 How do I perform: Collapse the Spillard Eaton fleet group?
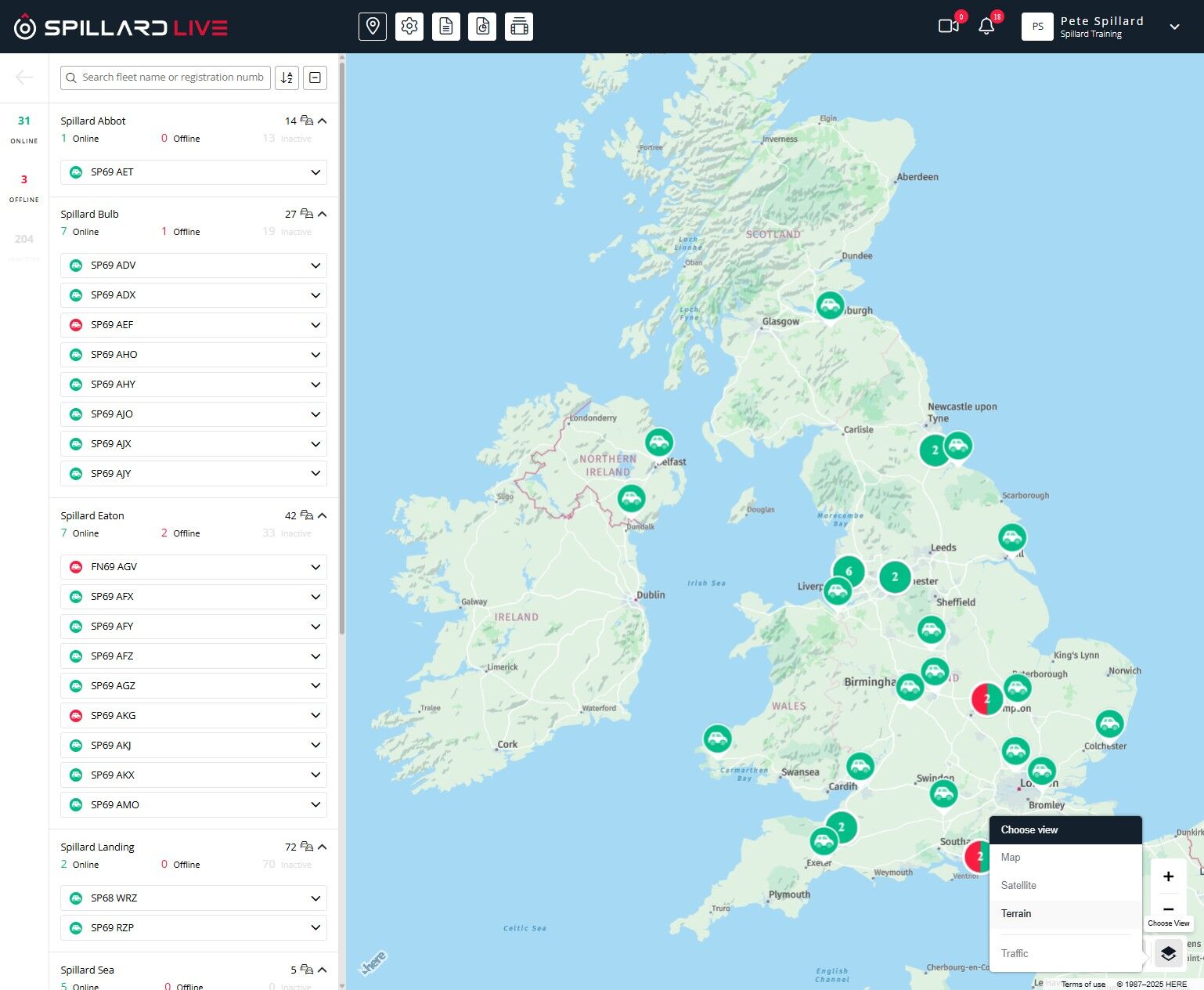(322, 515)
